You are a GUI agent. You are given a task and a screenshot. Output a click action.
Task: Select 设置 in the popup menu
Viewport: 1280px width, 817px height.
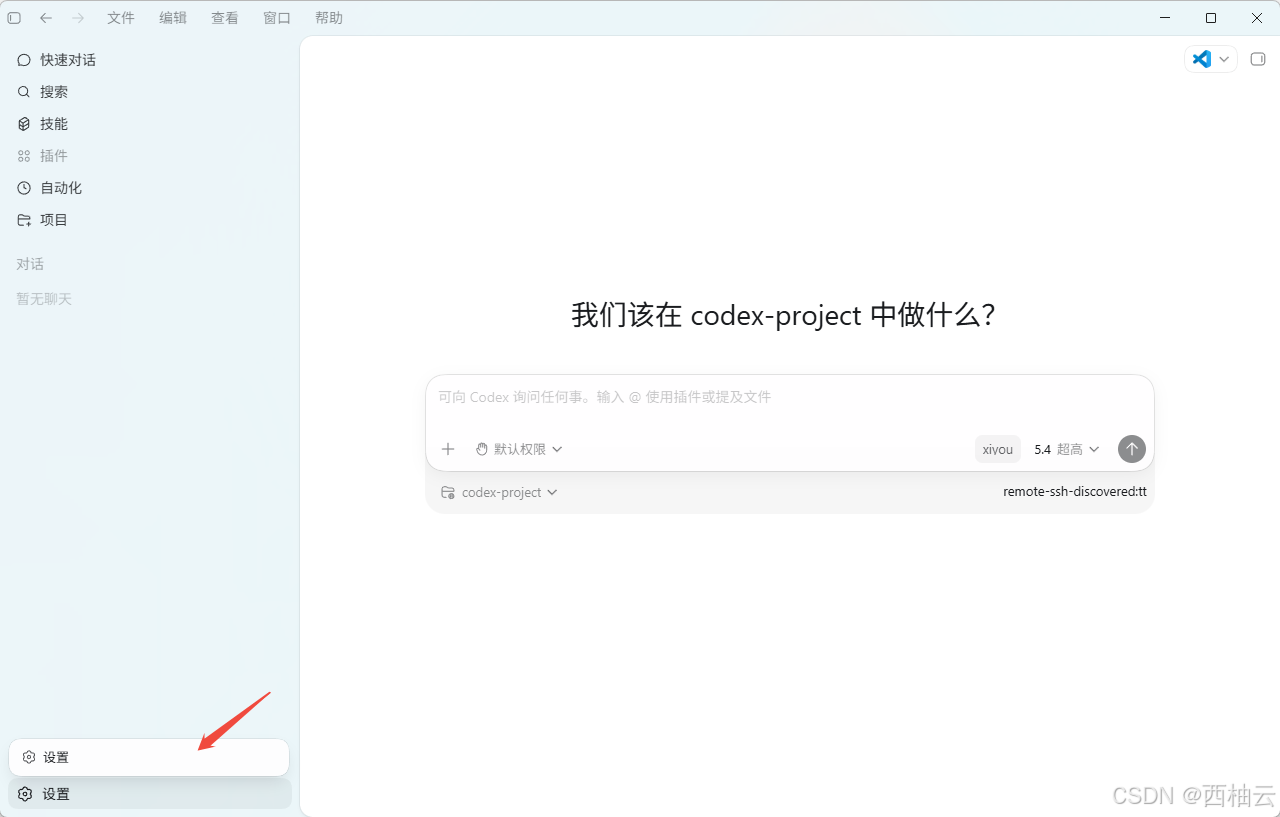pos(149,757)
